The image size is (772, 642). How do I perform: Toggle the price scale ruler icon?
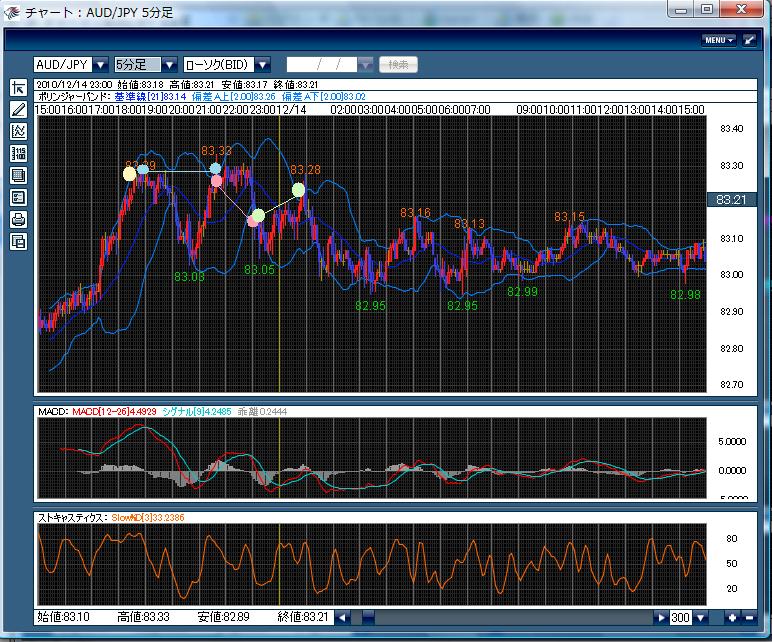pyautogui.click(x=19, y=153)
